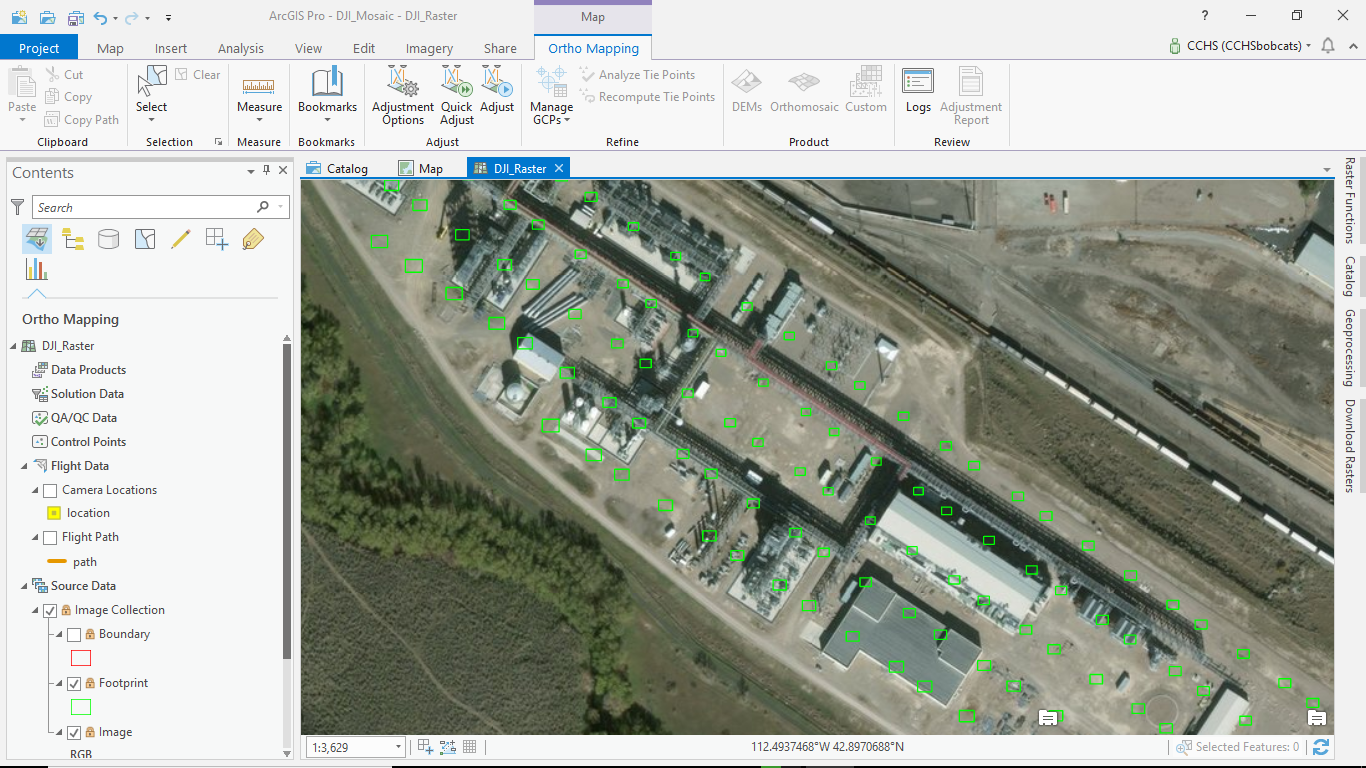Viewport: 1366px width, 768px height.
Task: Open the map scale dropdown
Action: pyautogui.click(x=398, y=747)
